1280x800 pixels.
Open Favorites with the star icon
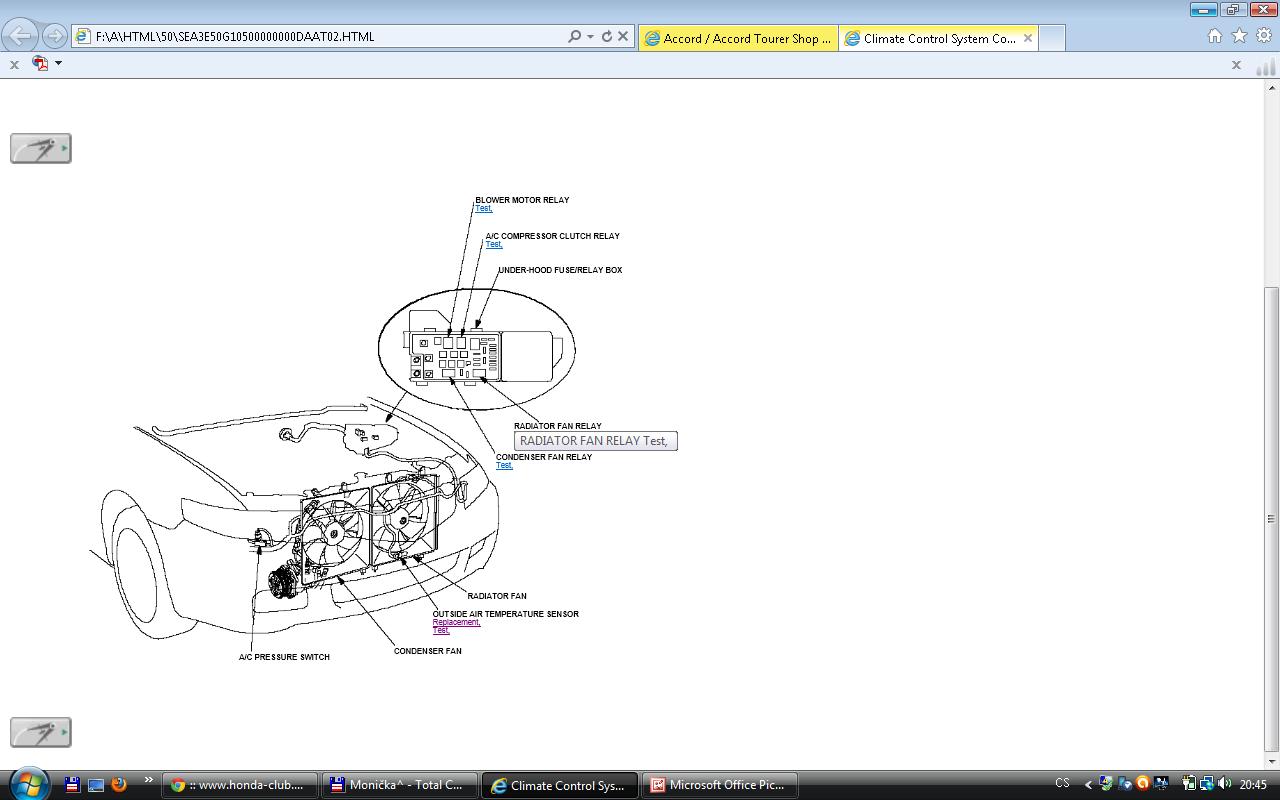(1239, 36)
